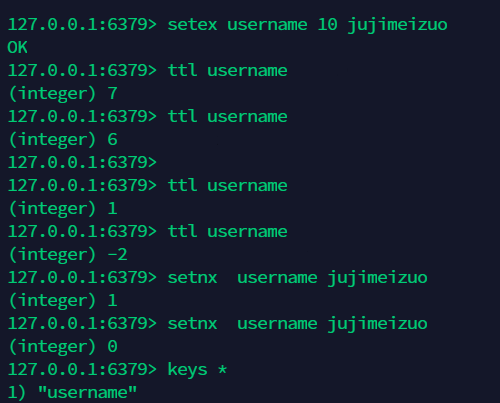The width and height of the screenshot is (500, 403).
Task: Click the (integer) -2 result
Action: (x=68, y=254)
